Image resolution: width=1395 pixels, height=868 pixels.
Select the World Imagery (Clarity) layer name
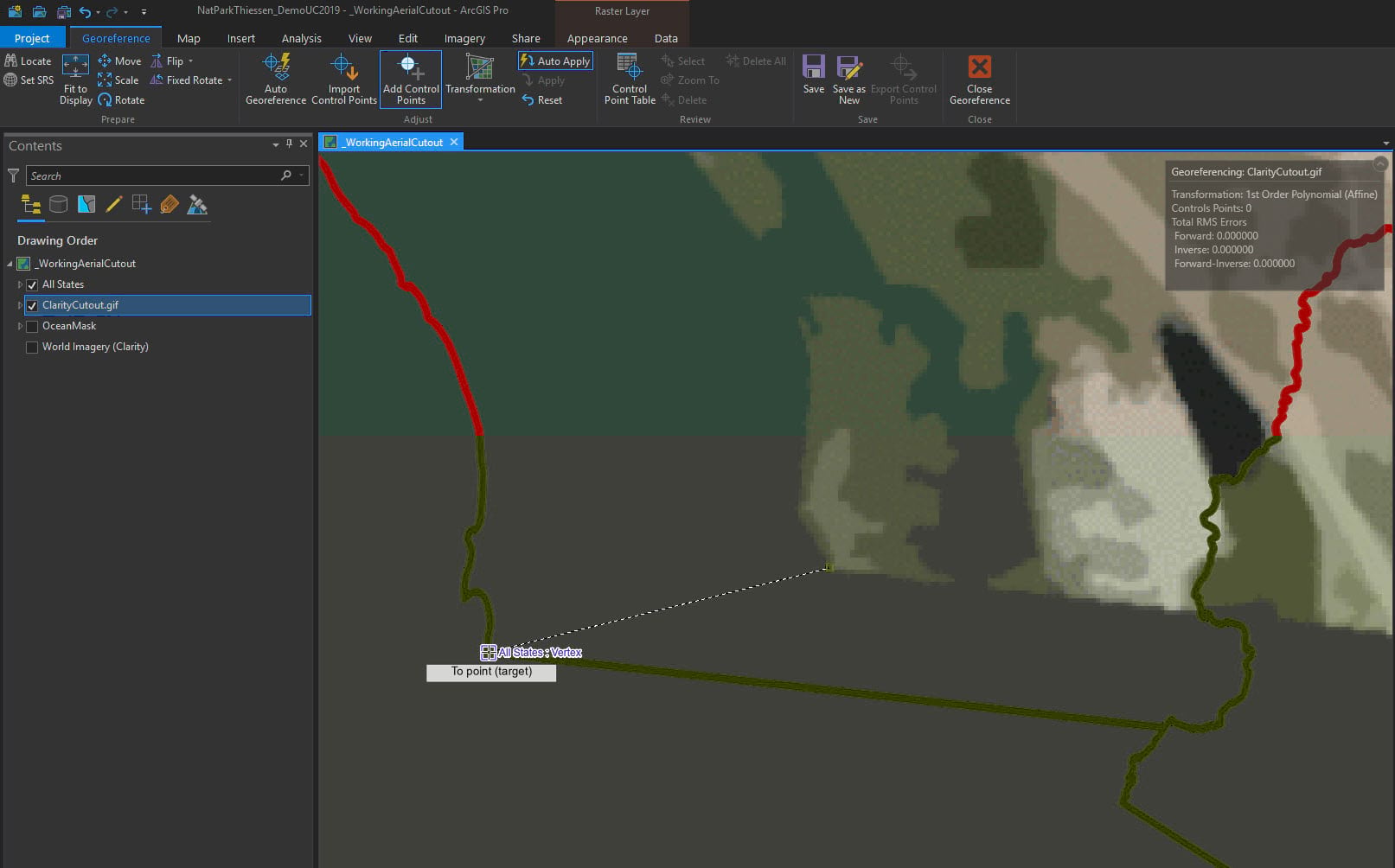[x=95, y=347]
